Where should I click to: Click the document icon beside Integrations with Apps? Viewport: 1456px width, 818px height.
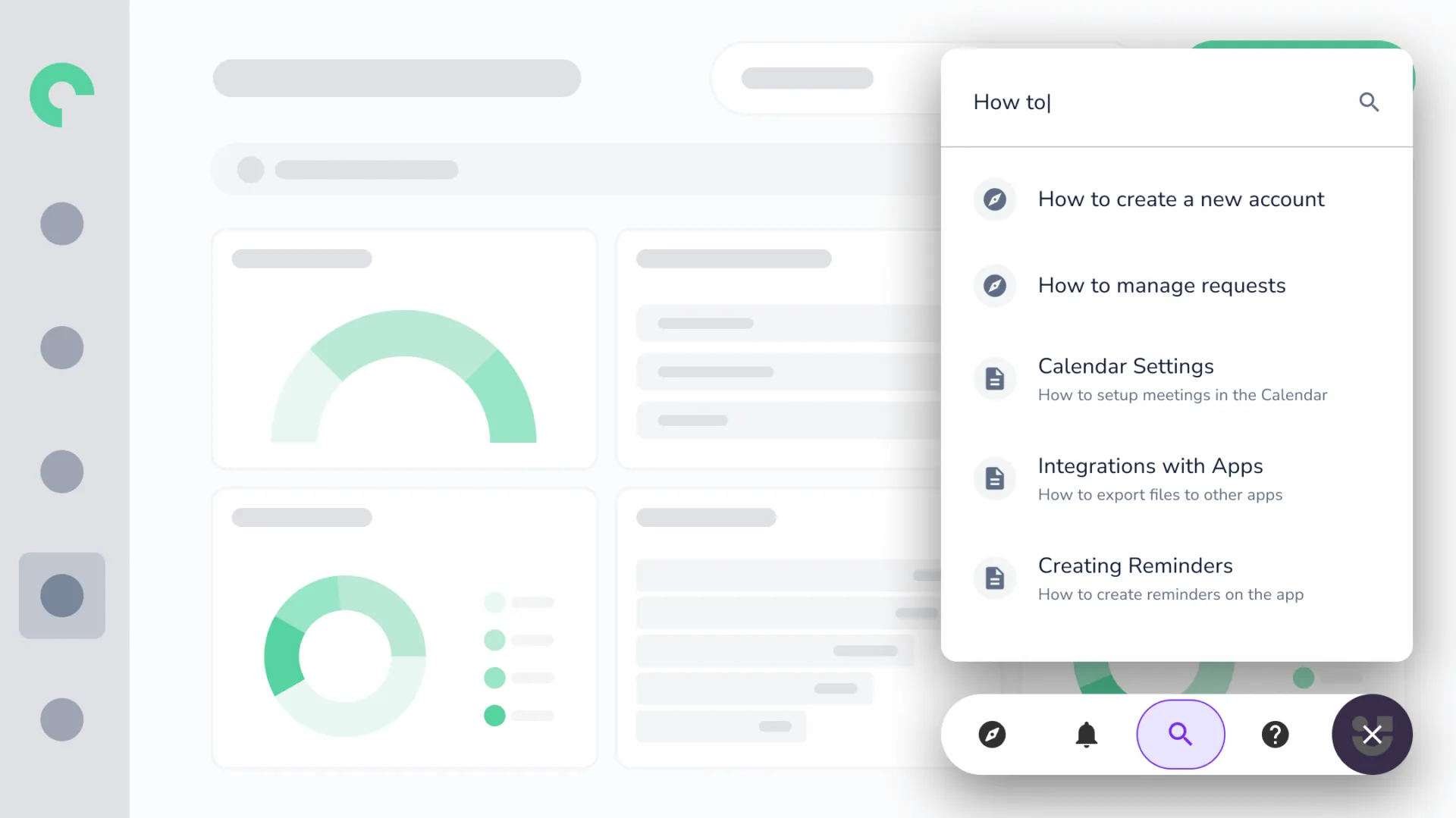pos(994,478)
